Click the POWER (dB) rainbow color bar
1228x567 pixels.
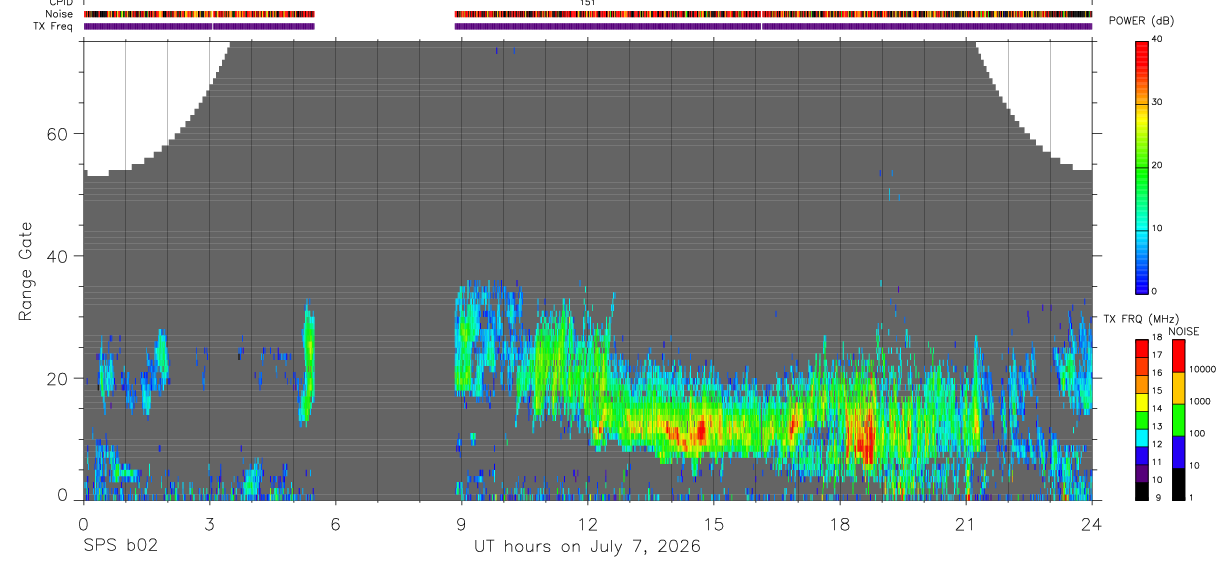pyautogui.click(x=1142, y=165)
